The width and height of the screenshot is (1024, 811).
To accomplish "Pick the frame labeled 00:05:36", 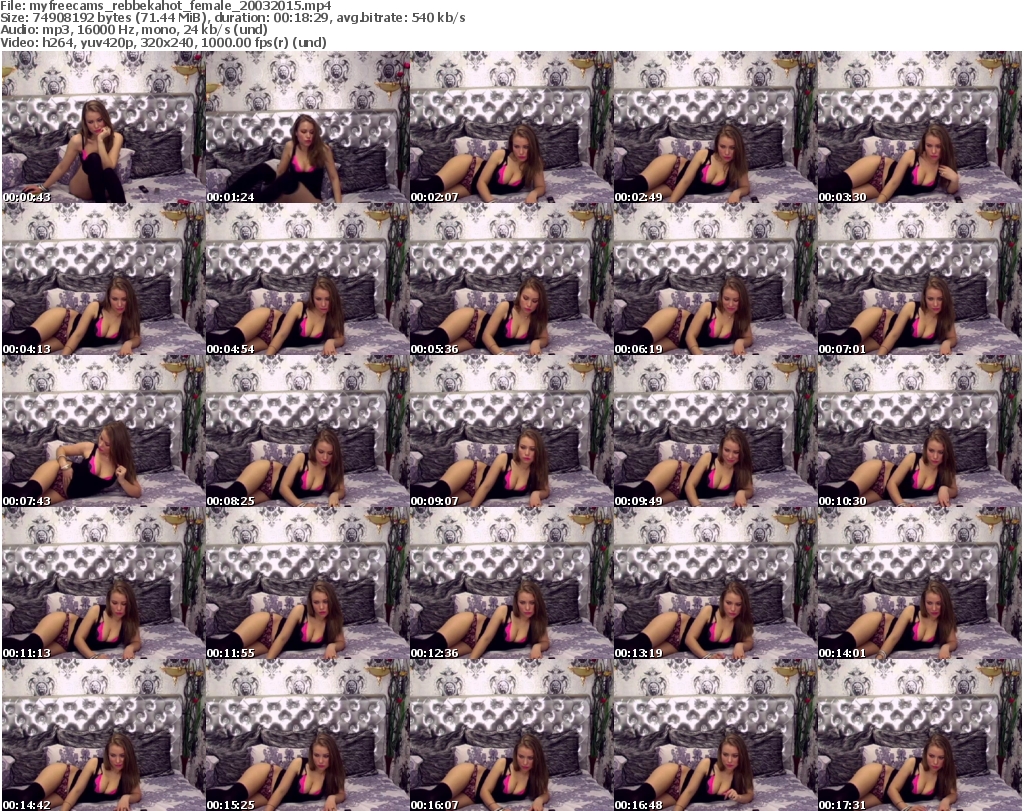I will [x=511, y=279].
